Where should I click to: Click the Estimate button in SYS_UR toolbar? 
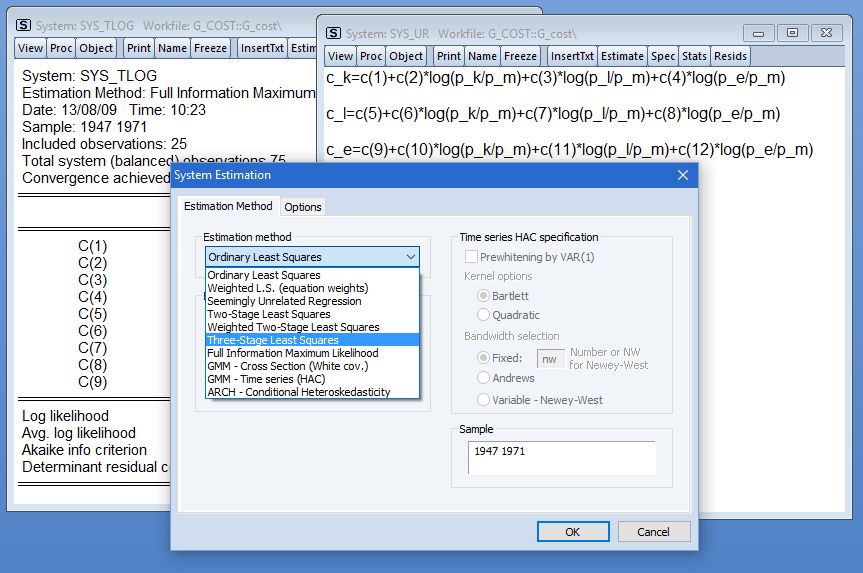(x=622, y=57)
